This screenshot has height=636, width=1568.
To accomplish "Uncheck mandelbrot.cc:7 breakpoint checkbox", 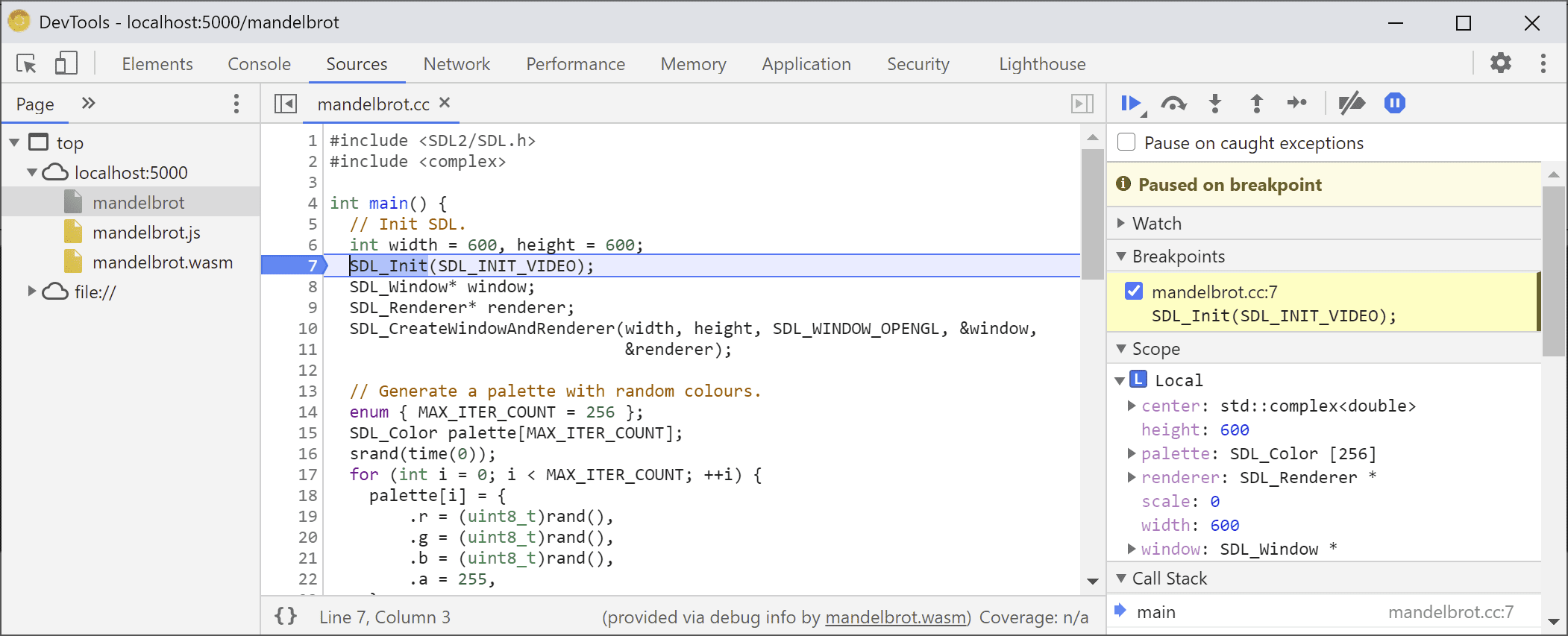I will [1134, 292].
